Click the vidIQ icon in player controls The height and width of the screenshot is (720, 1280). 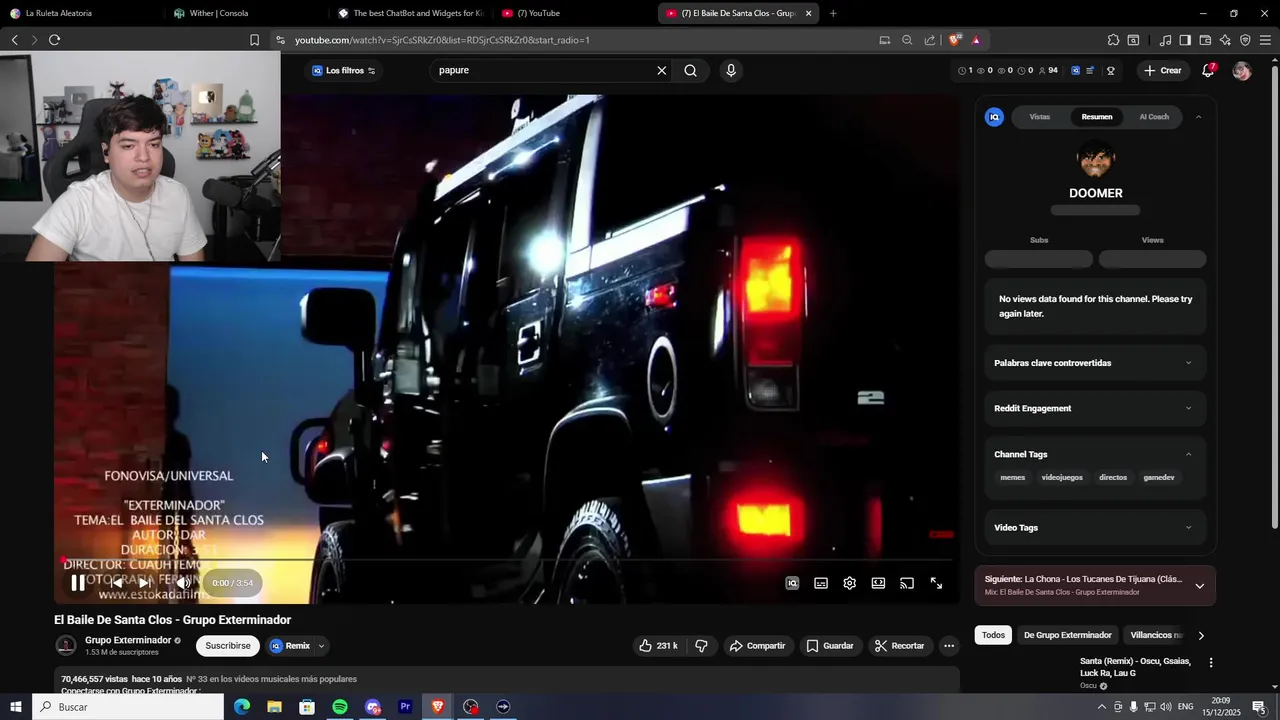[792, 583]
